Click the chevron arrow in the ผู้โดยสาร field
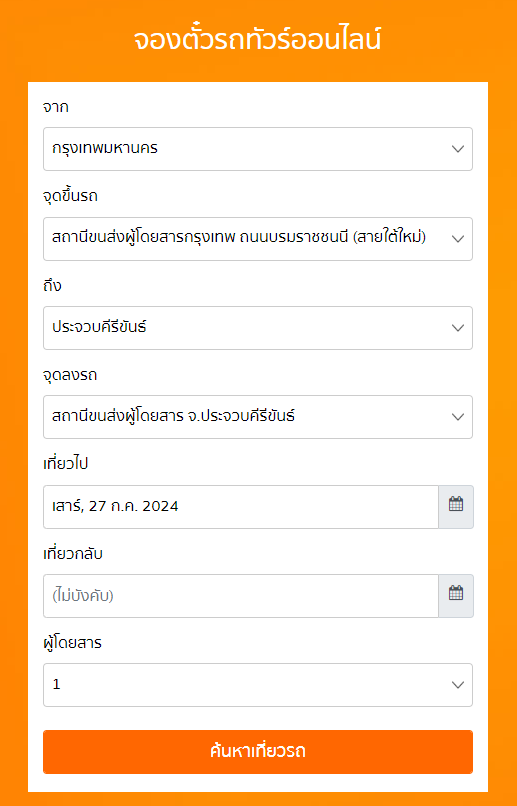Viewport: 517px width, 806px height. coord(457,685)
